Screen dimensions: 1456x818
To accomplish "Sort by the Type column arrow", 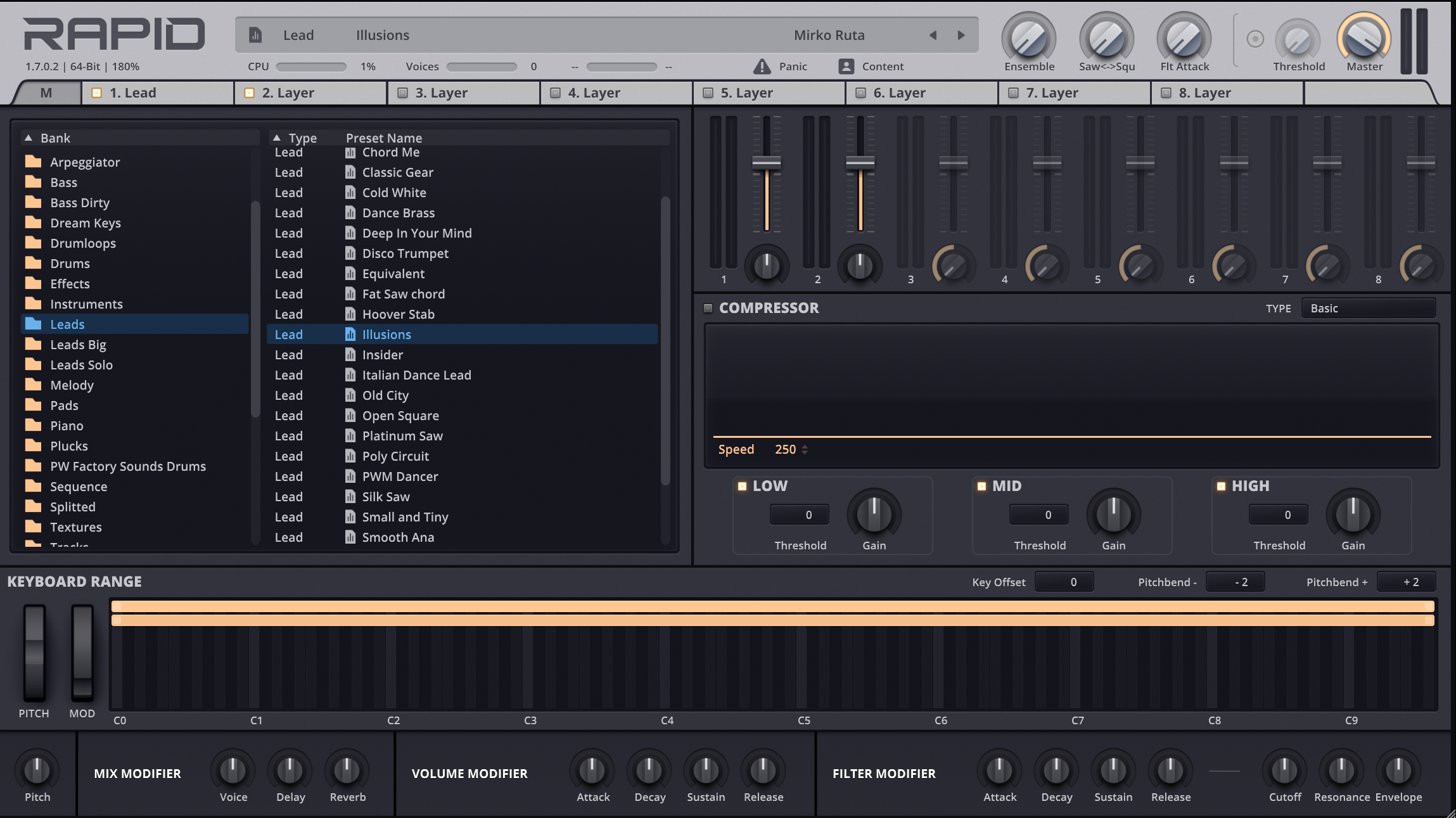I will pyautogui.click(x=276, y=137).
